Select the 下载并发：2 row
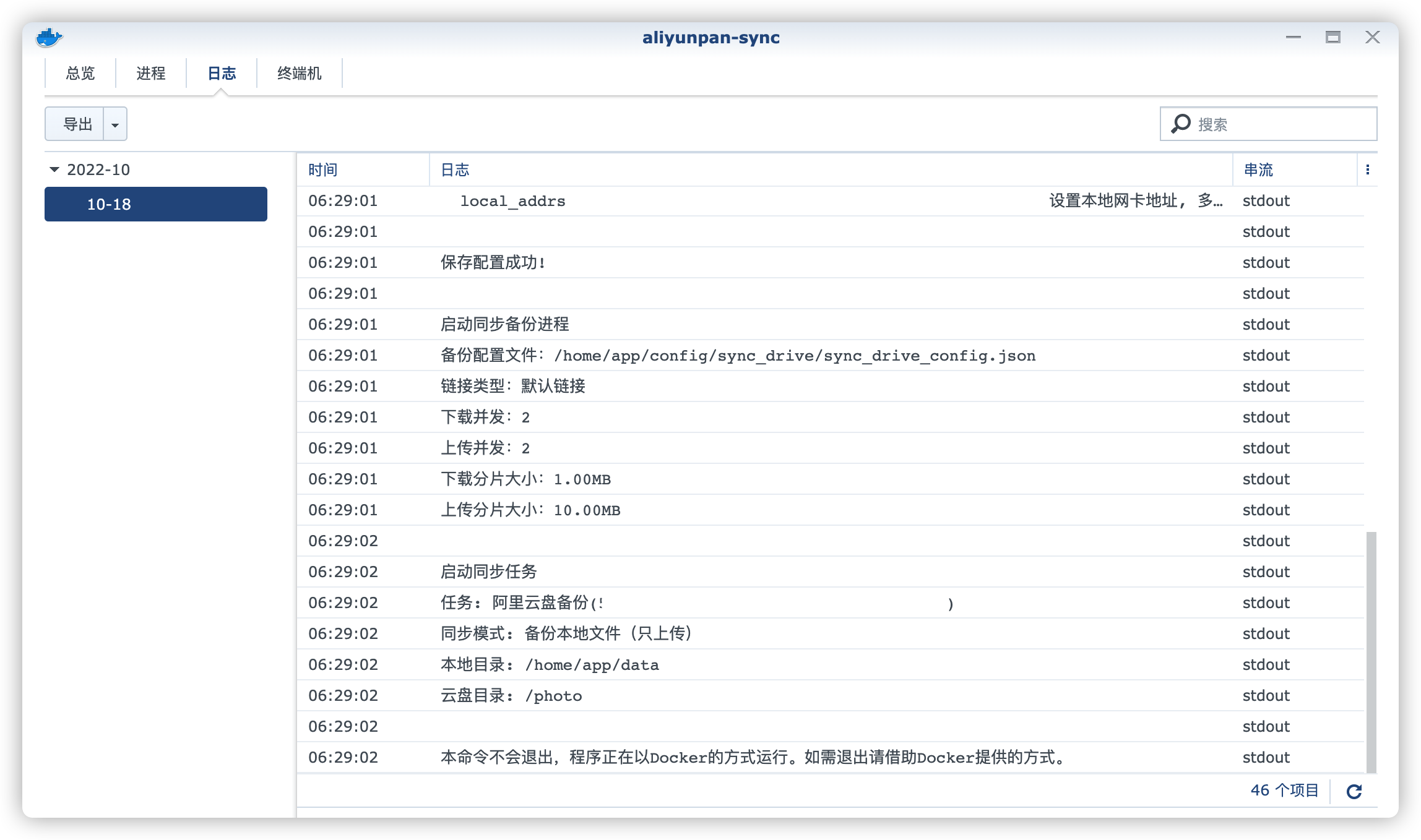1421x840 pixels. (x=831, y=418)
